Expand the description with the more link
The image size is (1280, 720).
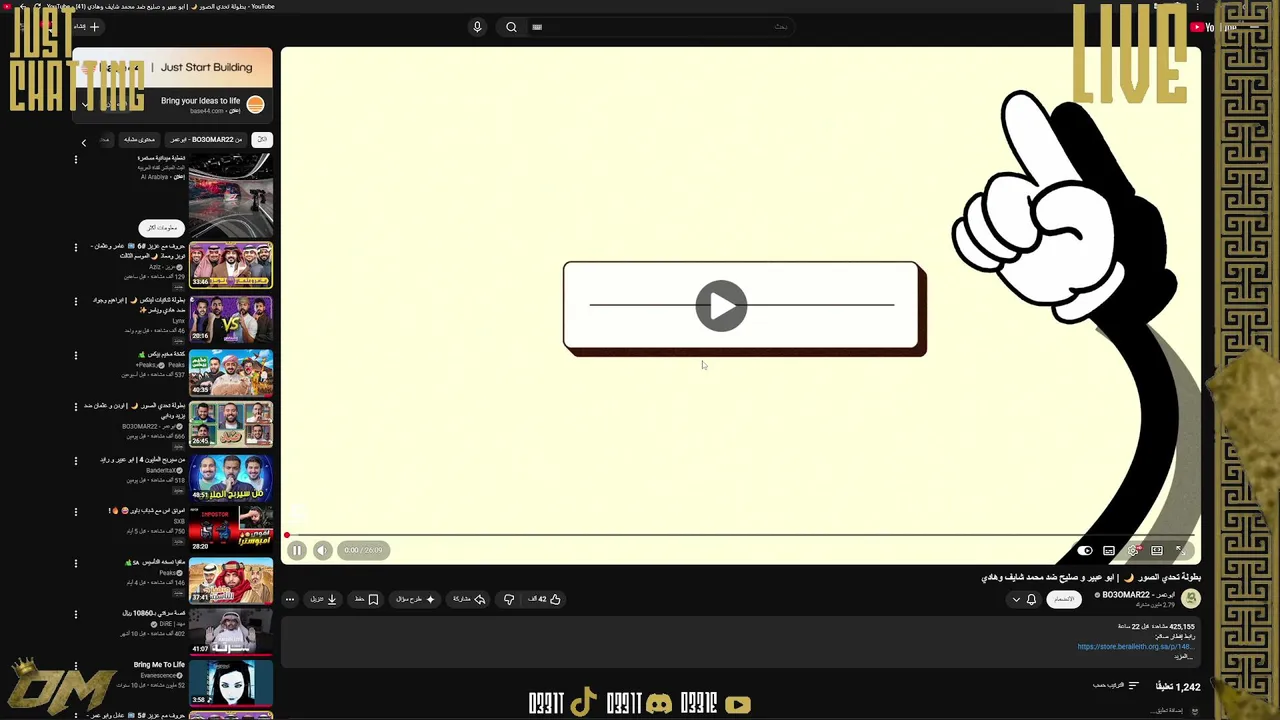[1185, 657]
